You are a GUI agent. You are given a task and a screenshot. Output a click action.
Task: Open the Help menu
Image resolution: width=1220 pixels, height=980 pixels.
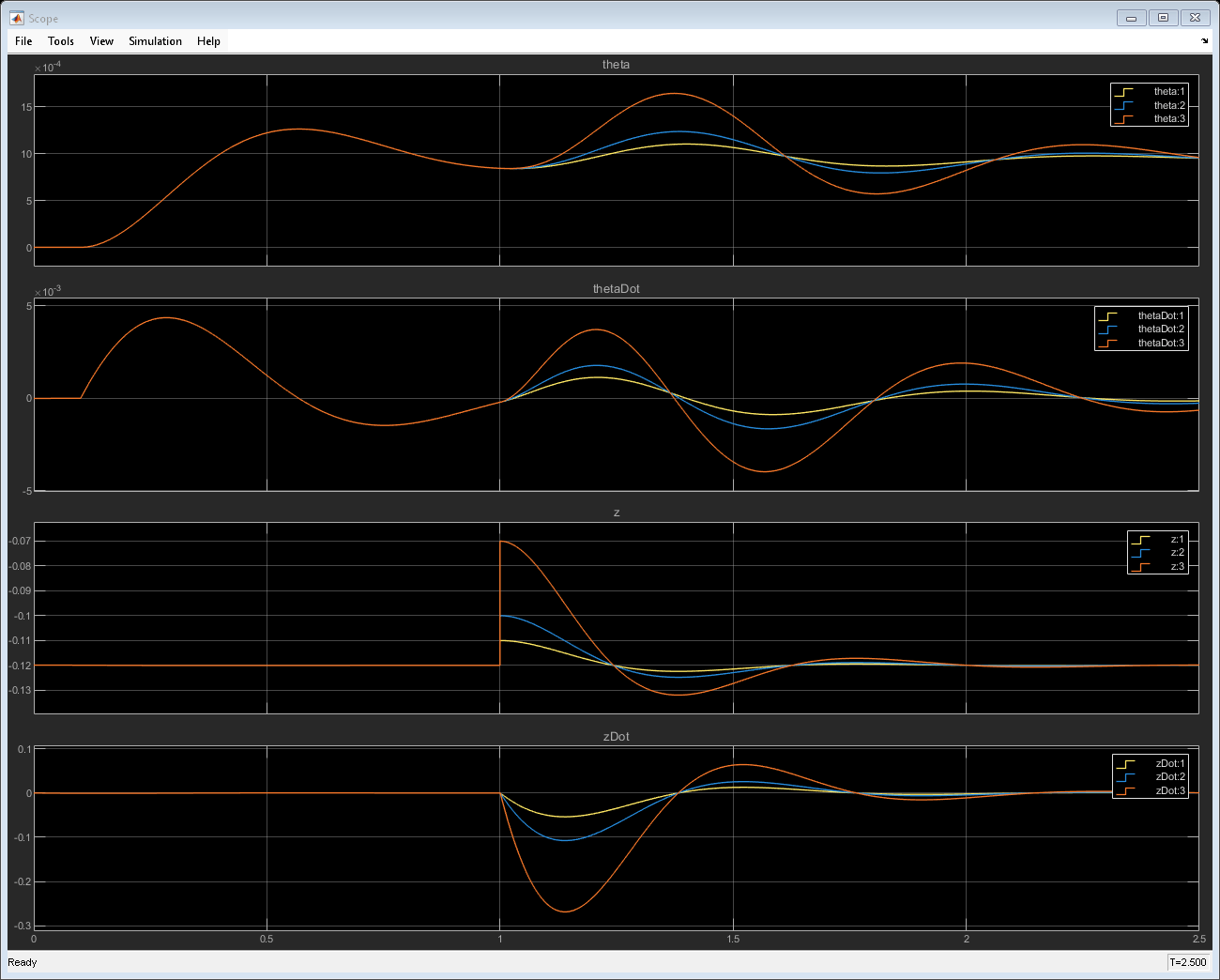coord(208,41)
